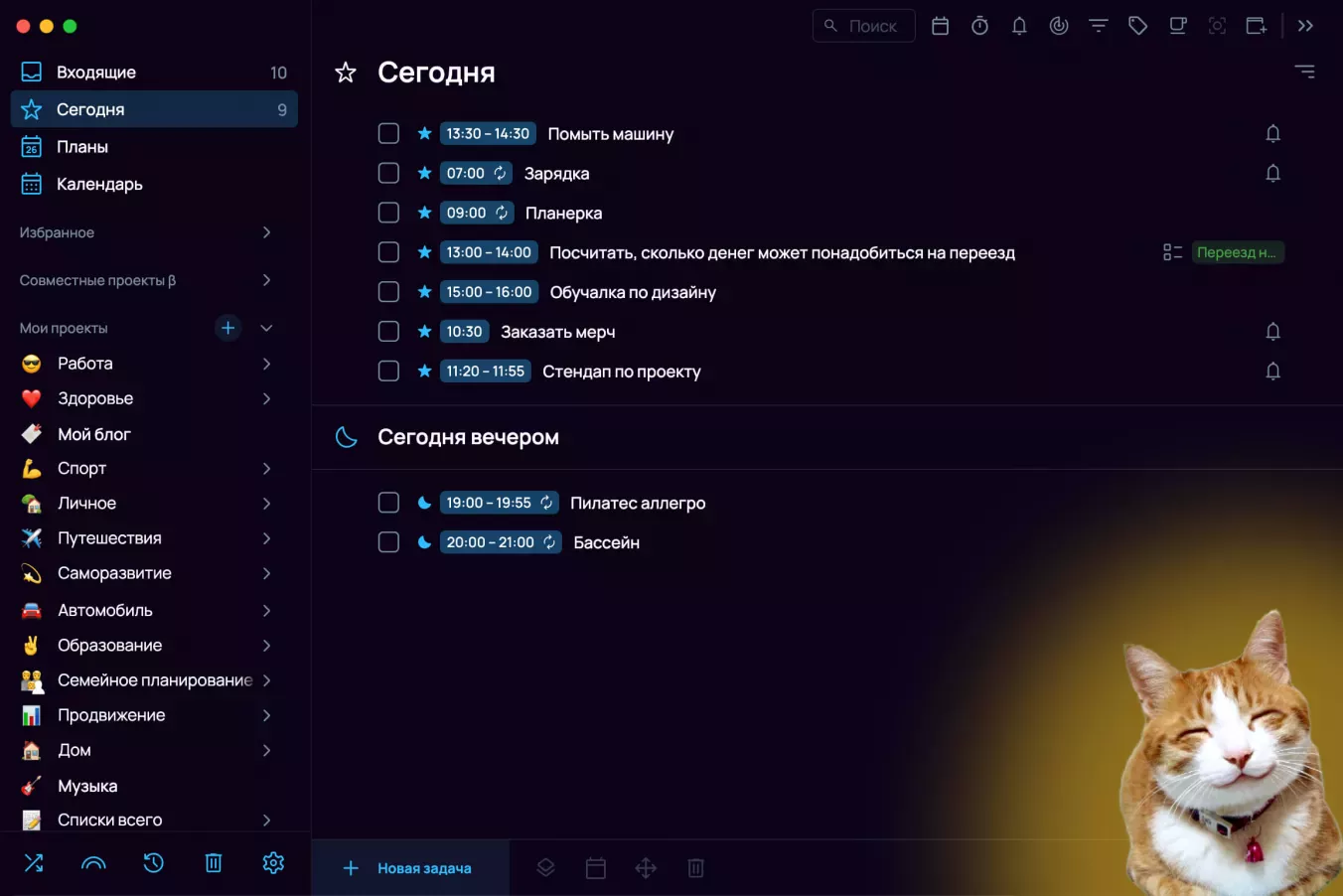
Task: Click the Саморазвитие project row
Action: point(154,573)
